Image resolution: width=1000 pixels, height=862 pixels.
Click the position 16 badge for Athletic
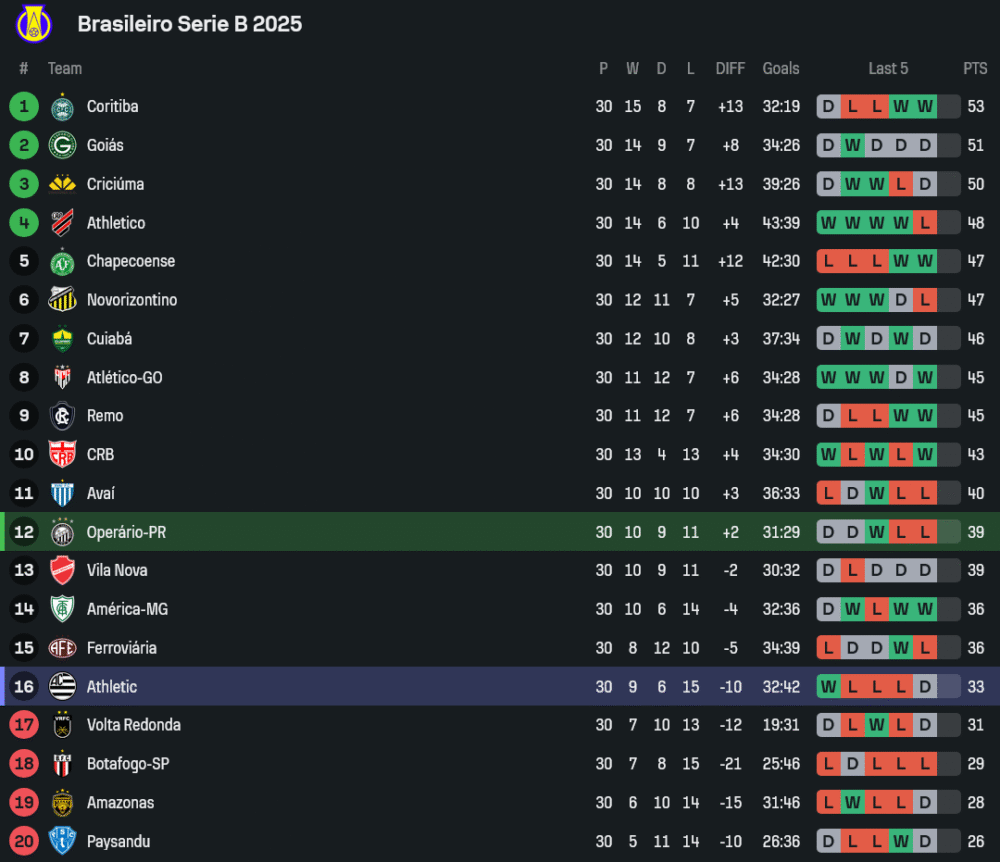[24, 687]
